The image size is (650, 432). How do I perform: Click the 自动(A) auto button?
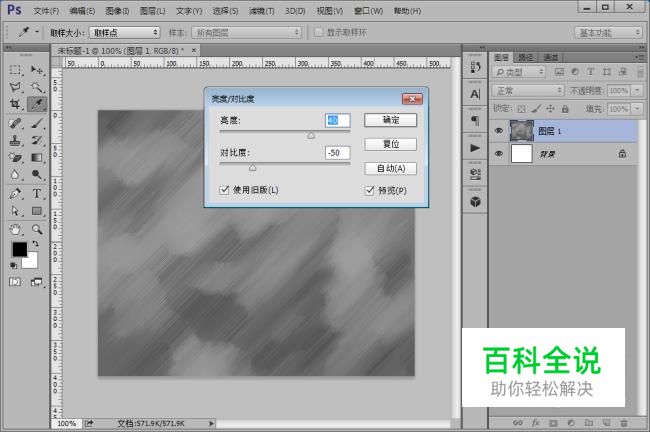click(390, 168)
